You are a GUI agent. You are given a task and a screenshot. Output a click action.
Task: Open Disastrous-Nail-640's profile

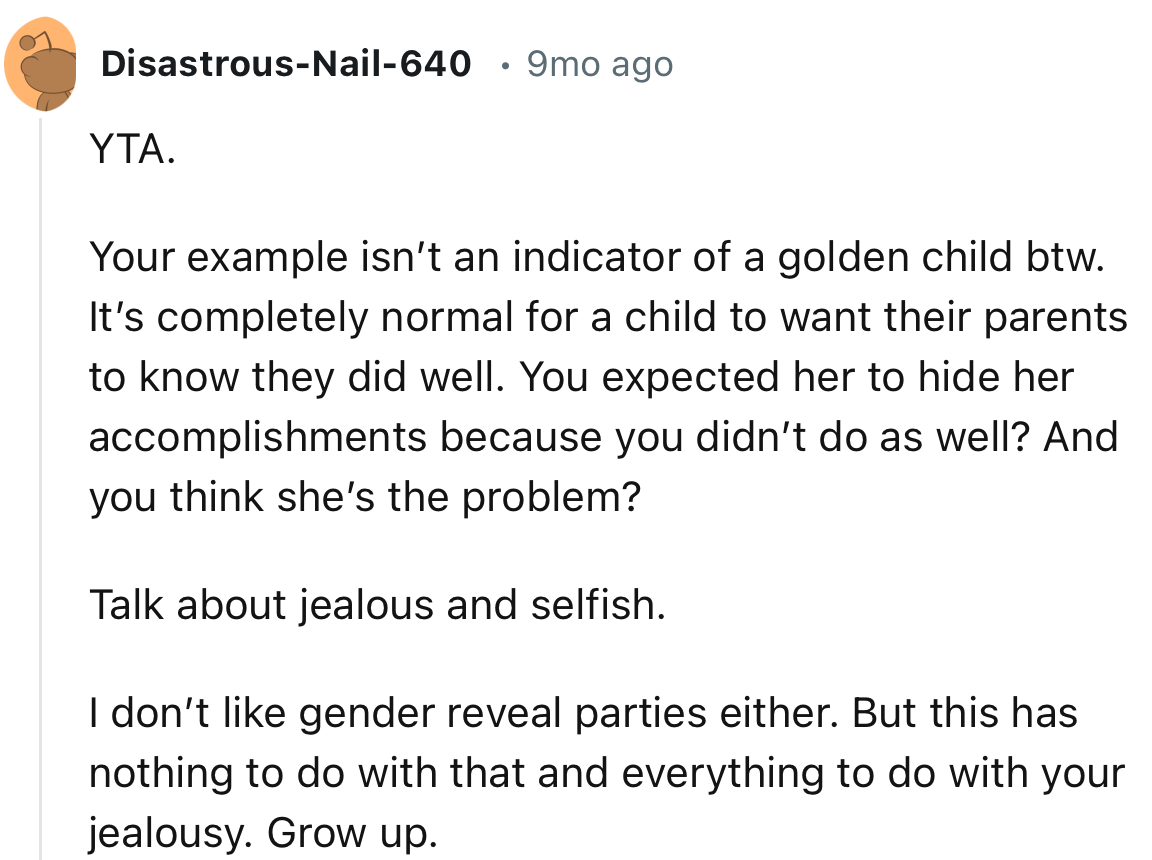(x=286, y=64)
